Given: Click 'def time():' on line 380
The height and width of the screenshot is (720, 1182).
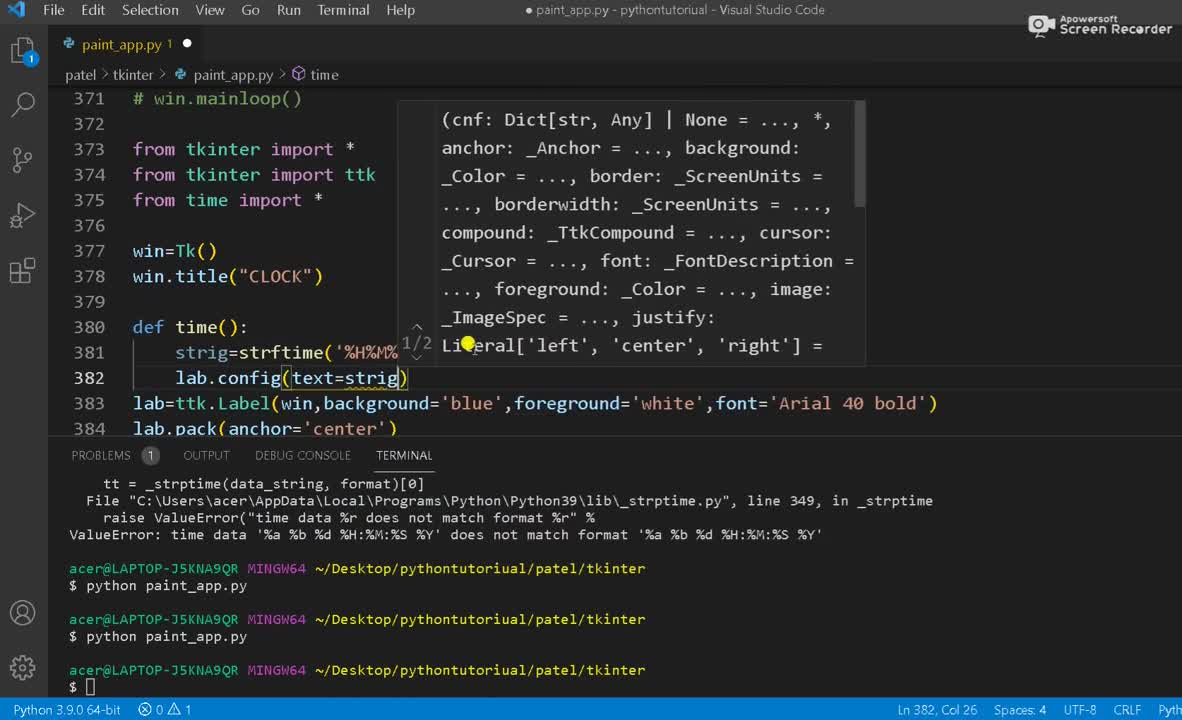Looking at the screenshot, I should click(190, 327).
